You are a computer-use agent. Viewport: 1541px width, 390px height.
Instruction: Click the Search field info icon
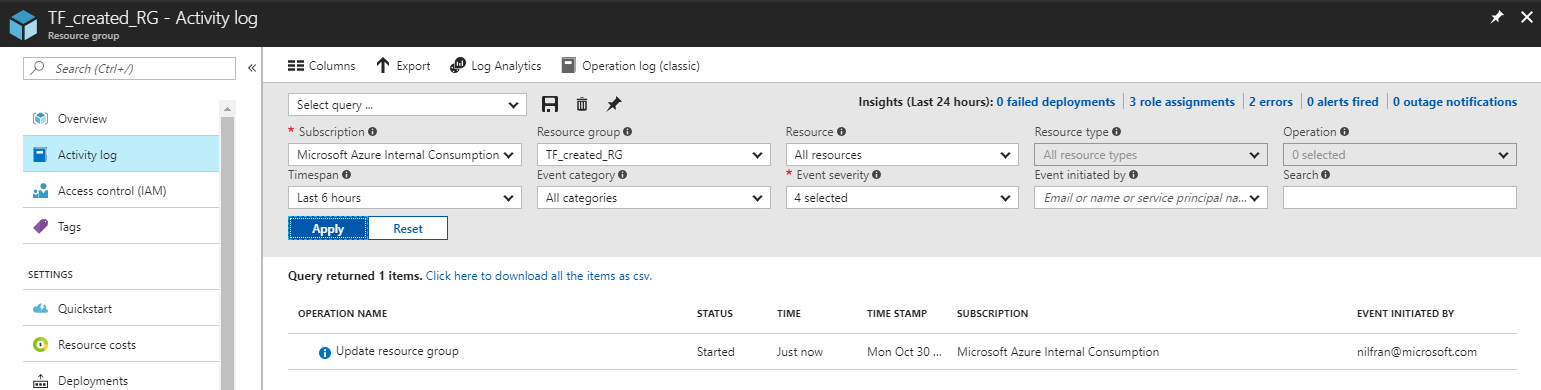tap(1325, 175)
